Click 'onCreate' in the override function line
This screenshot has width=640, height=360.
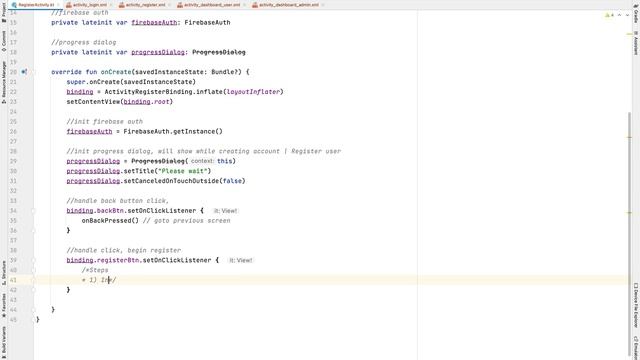pos(116,72)
